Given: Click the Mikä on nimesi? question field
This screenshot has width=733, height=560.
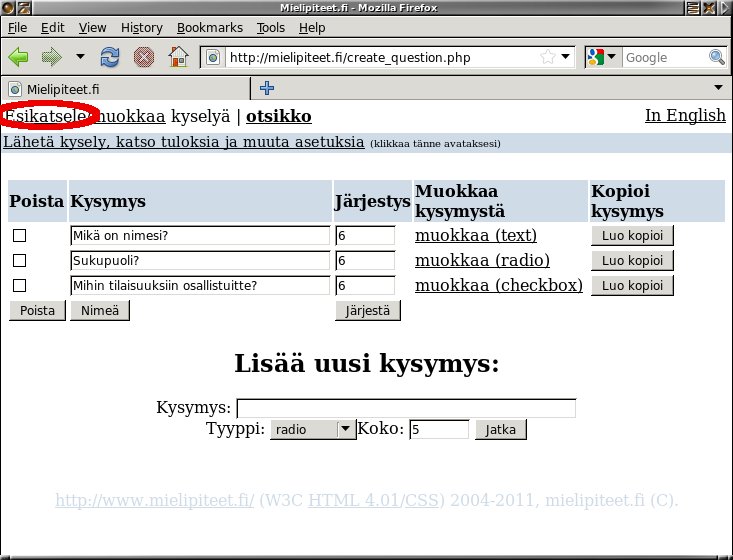Looking at the screenshot, I should coord(200,236).
